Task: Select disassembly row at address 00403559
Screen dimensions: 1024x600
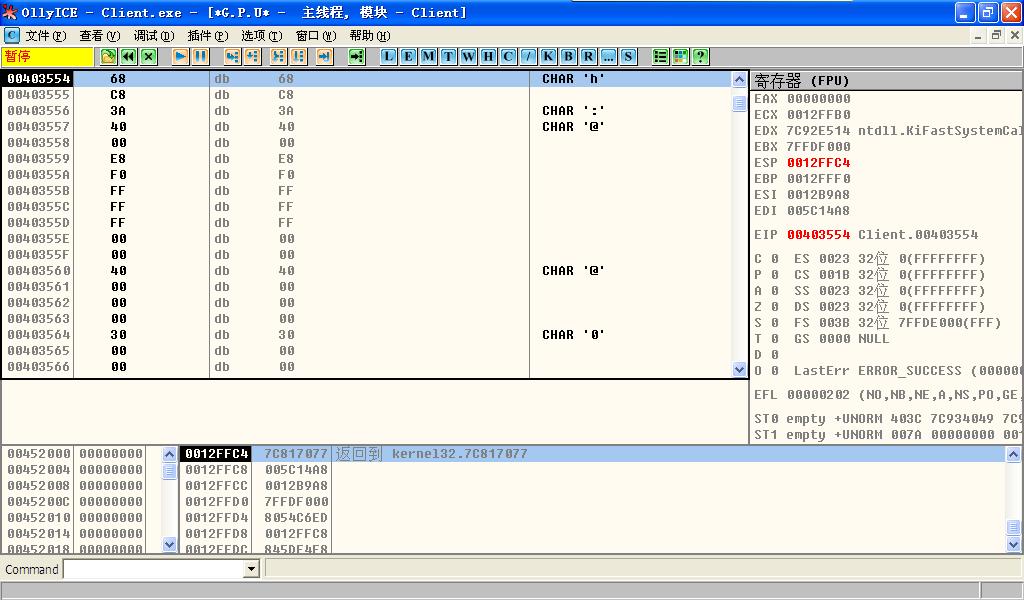Action: 366,159
